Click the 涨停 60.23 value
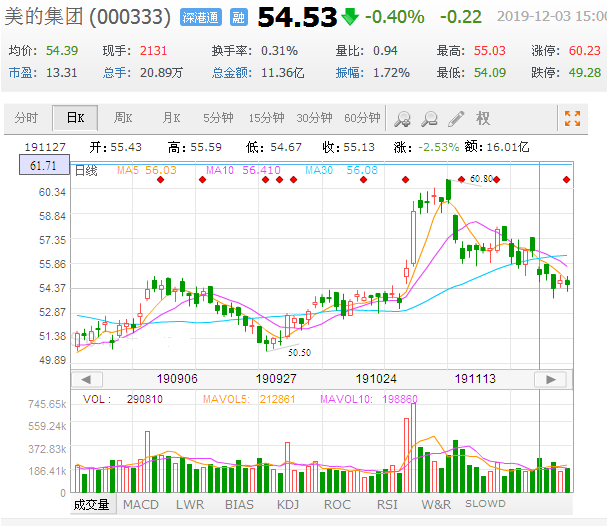613x526 pixels. pyautogui.click(x=584, y=51)
